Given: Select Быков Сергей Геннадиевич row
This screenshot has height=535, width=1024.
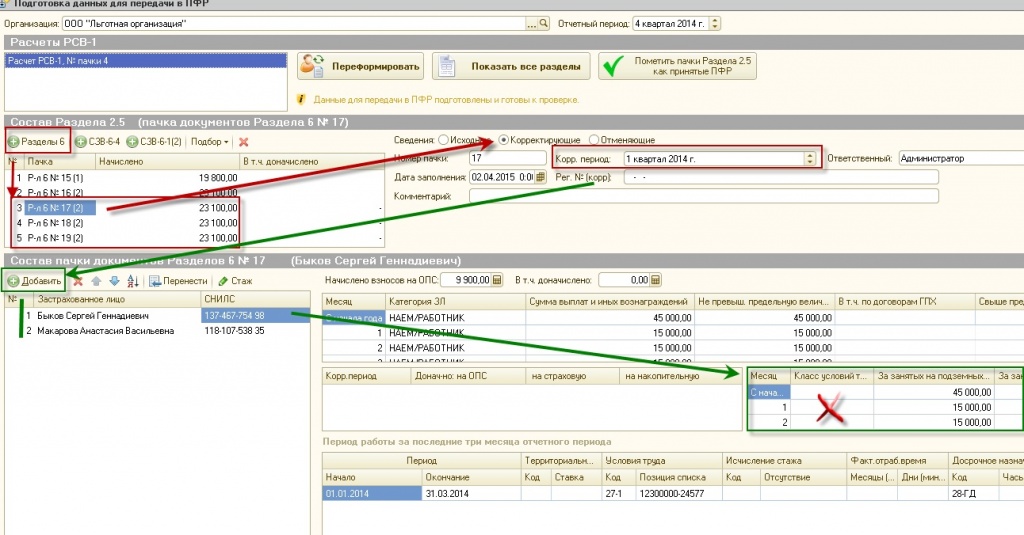Looking at the screenshot, I should click(157, 316).
